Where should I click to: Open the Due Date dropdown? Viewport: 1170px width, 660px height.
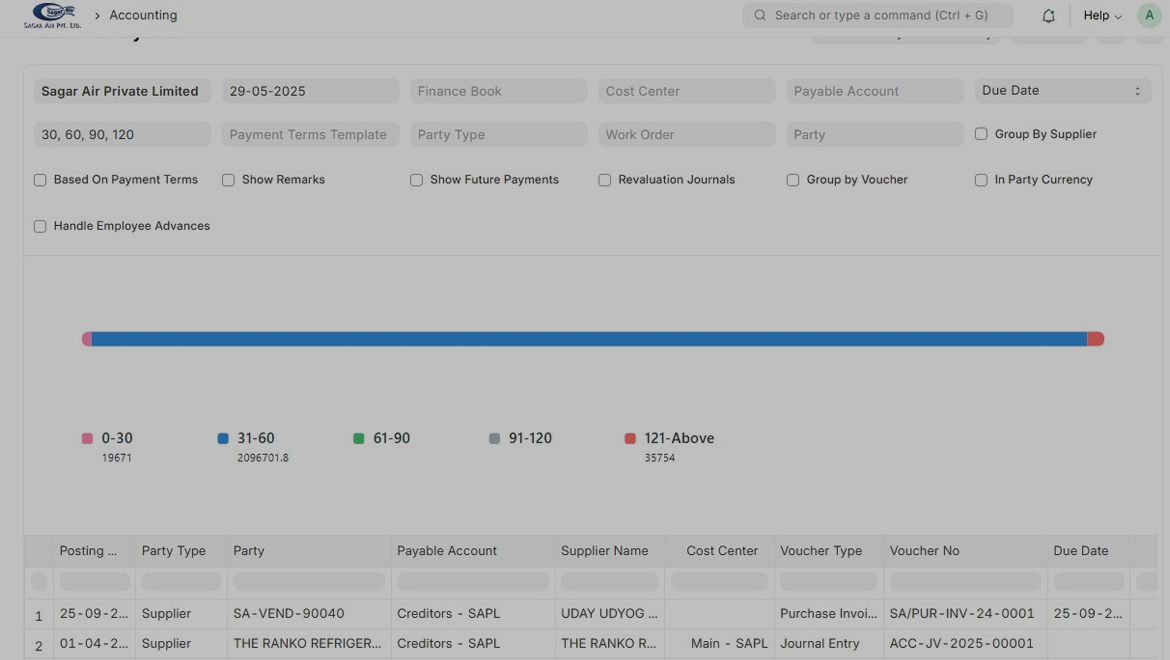[1062, 91]
